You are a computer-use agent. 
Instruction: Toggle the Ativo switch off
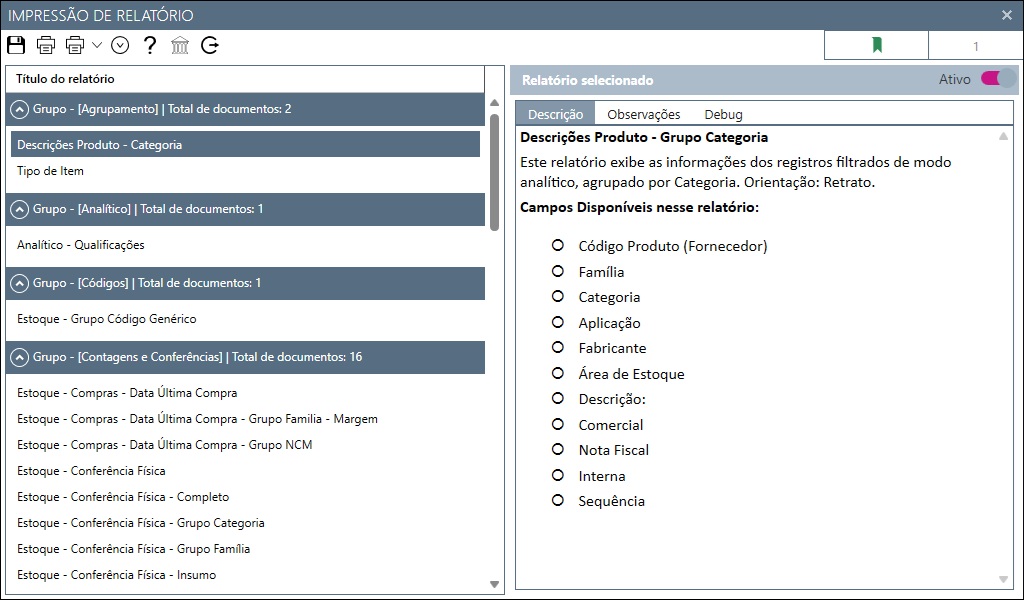[x=998, y=79]
